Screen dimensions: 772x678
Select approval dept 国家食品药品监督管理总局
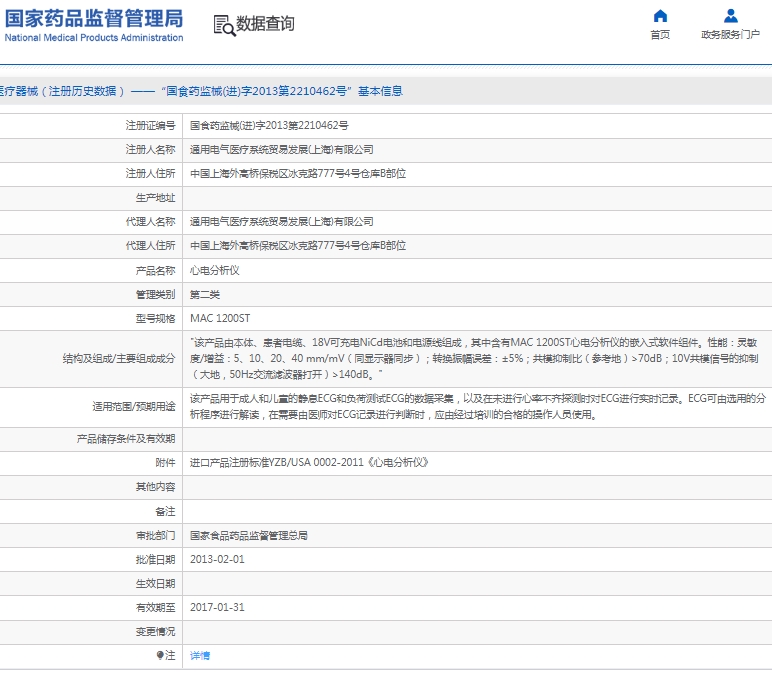tap(249, 536)
